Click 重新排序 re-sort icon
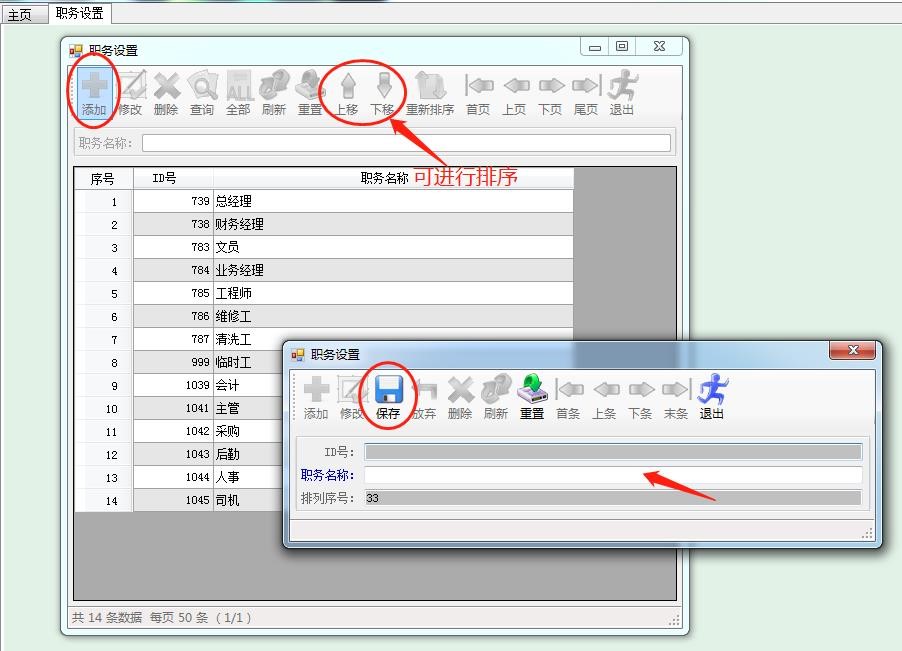The width and height of the screenshot is (902, 651). click(x=430, y=93)
